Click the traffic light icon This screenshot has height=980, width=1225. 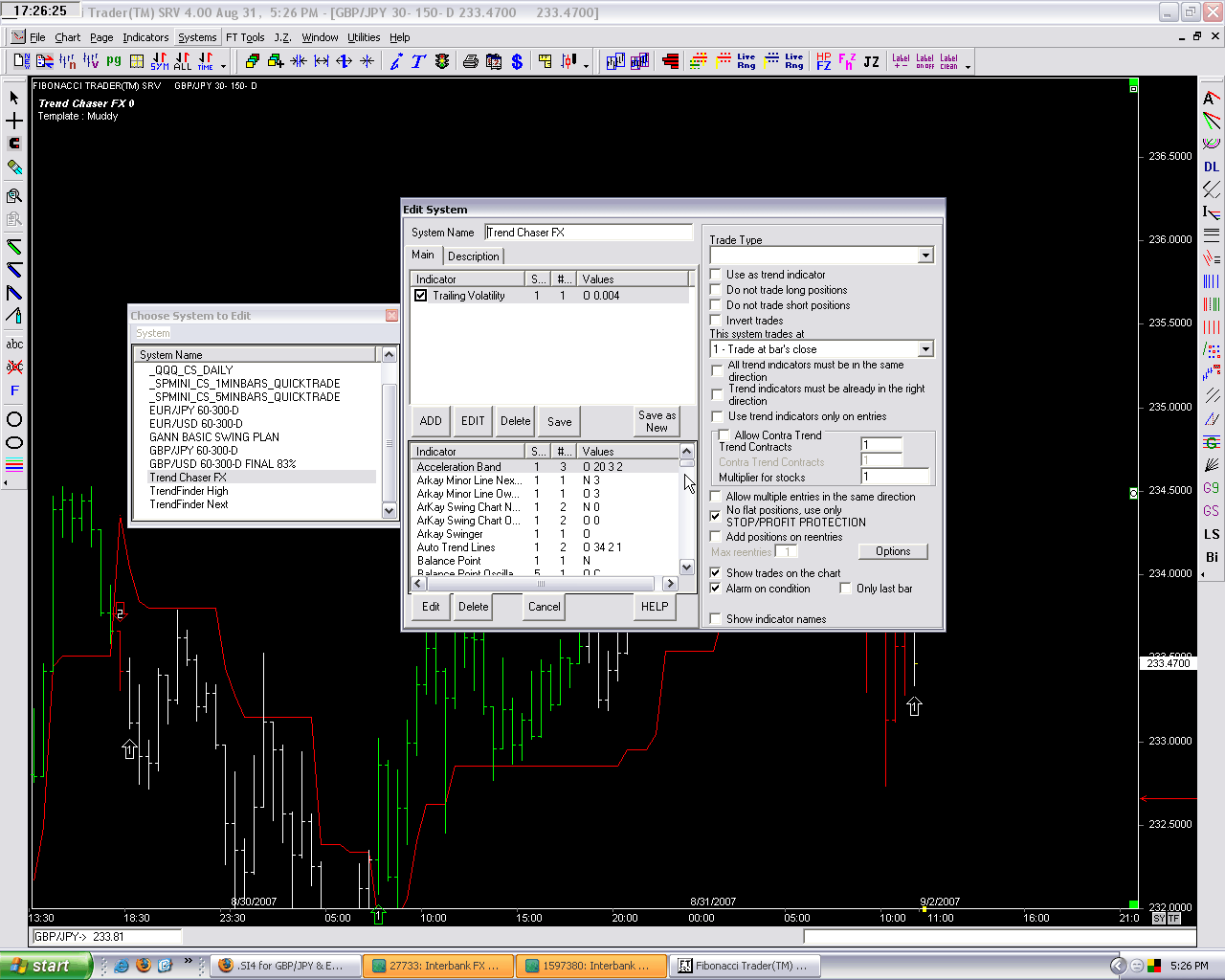point(442,61)
